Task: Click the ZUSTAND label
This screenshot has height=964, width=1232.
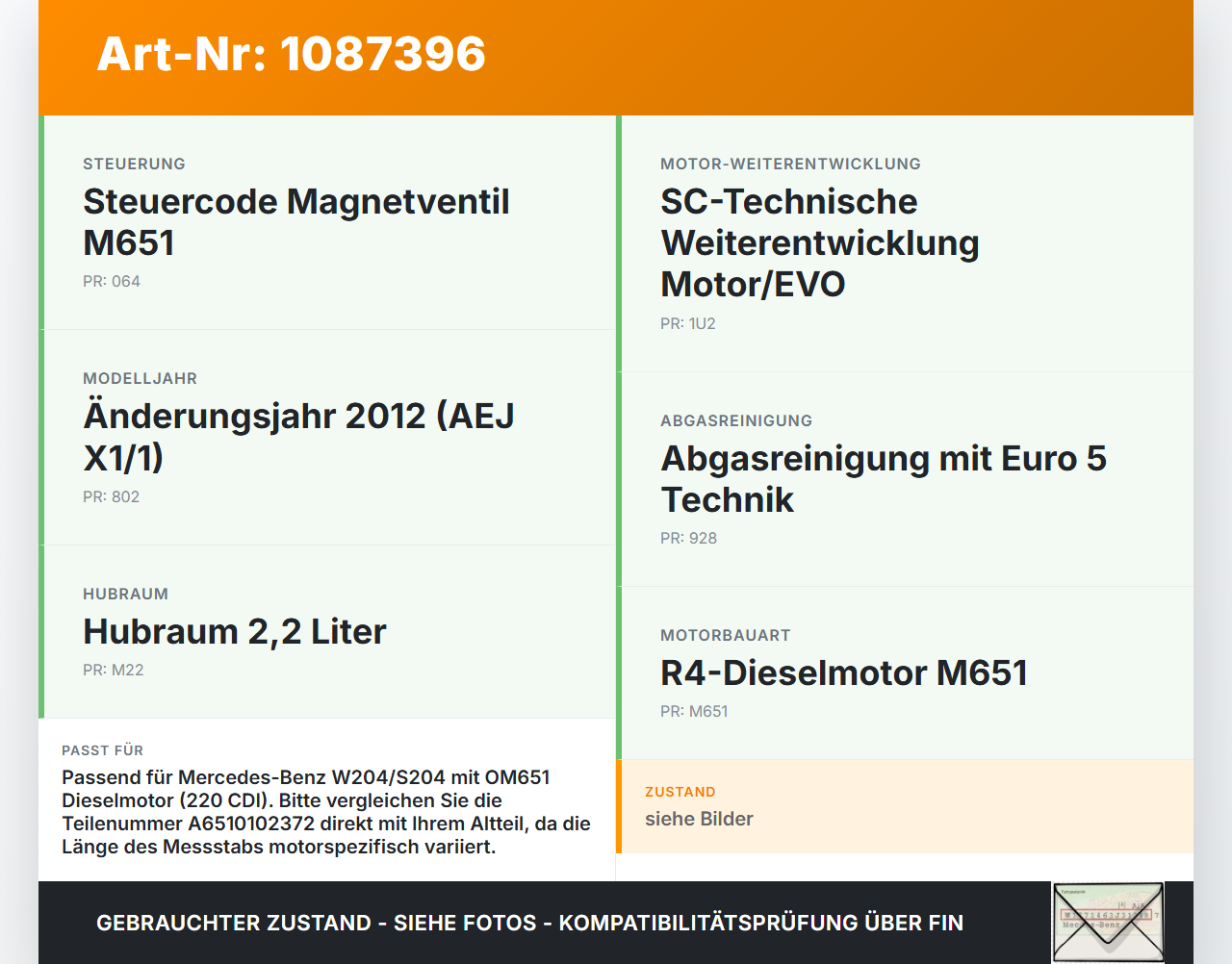Action: [680, 793]
